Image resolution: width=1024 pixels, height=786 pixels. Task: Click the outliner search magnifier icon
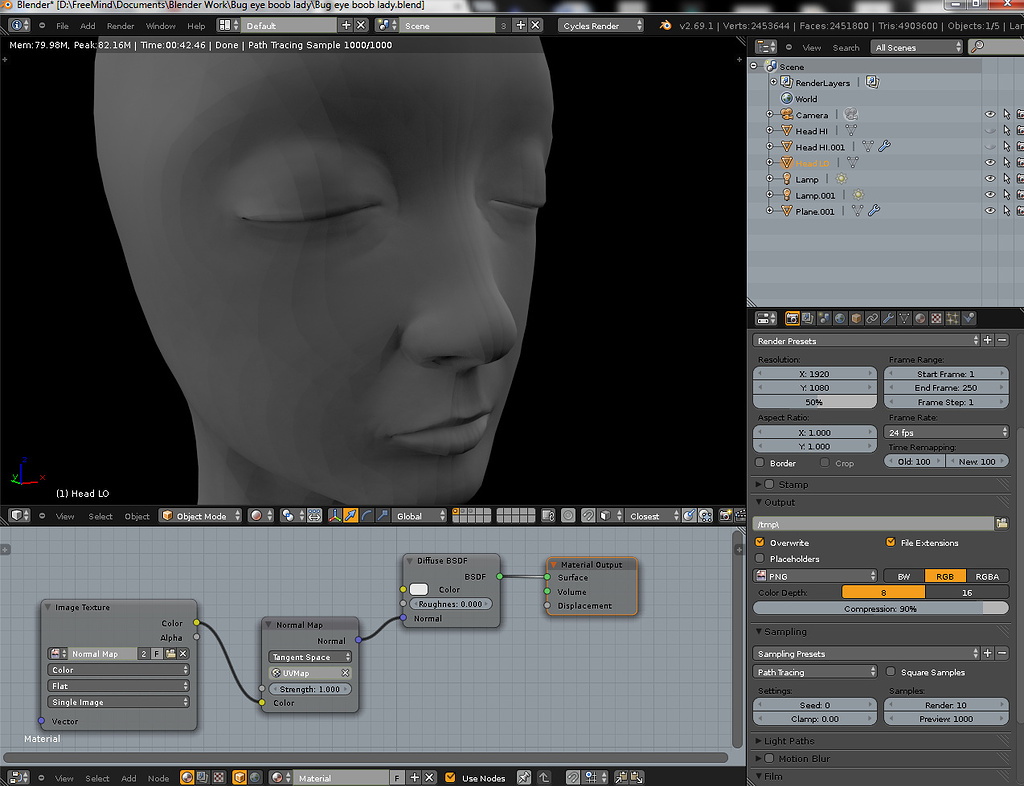point(977,47)
